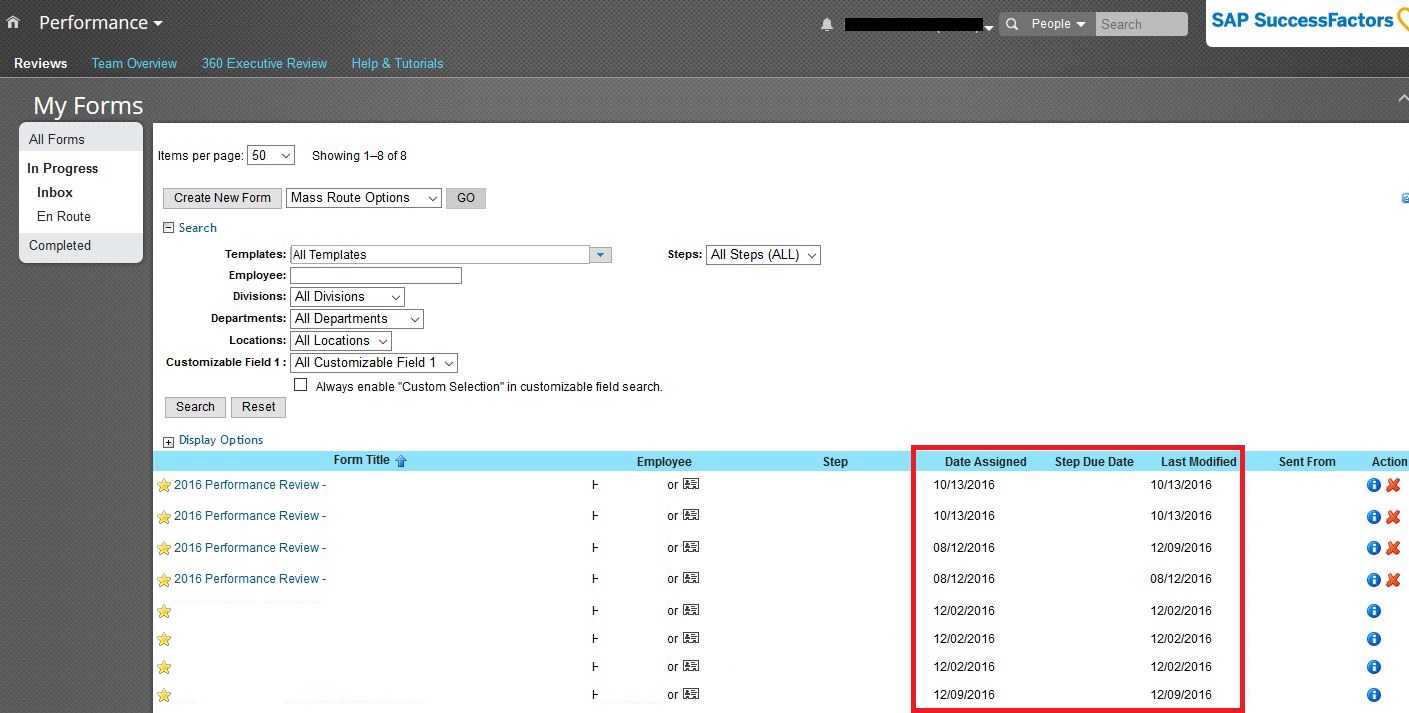Open the 2016 Performance Review modified 12/09/2016

point(250,548)
